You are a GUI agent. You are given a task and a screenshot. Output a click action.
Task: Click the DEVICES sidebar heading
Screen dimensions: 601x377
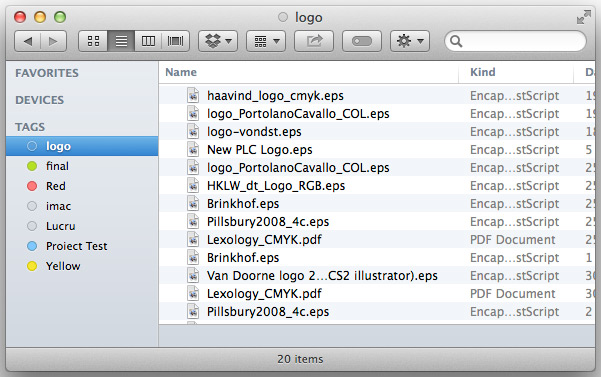(39, 100)
